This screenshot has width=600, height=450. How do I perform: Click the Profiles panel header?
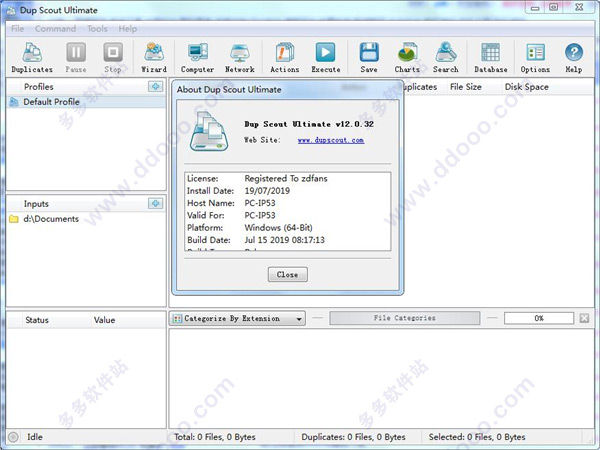(39, 86)
